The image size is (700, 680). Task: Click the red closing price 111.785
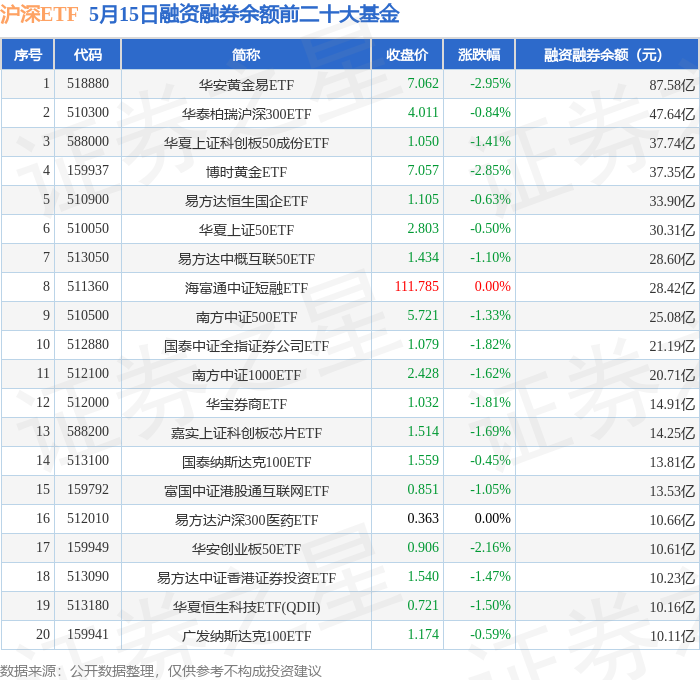(417, 287)
